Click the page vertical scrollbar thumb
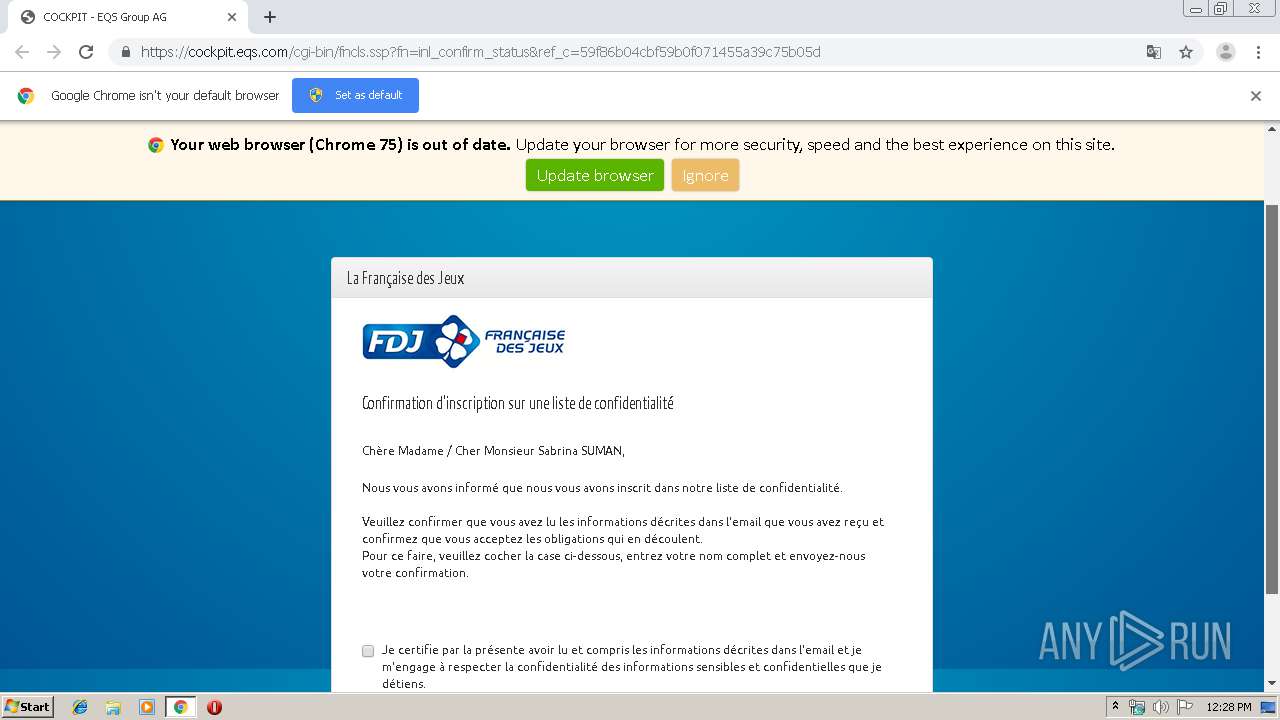The height and width of the screenshot is (720, 1280). [x=1272, y=398]
